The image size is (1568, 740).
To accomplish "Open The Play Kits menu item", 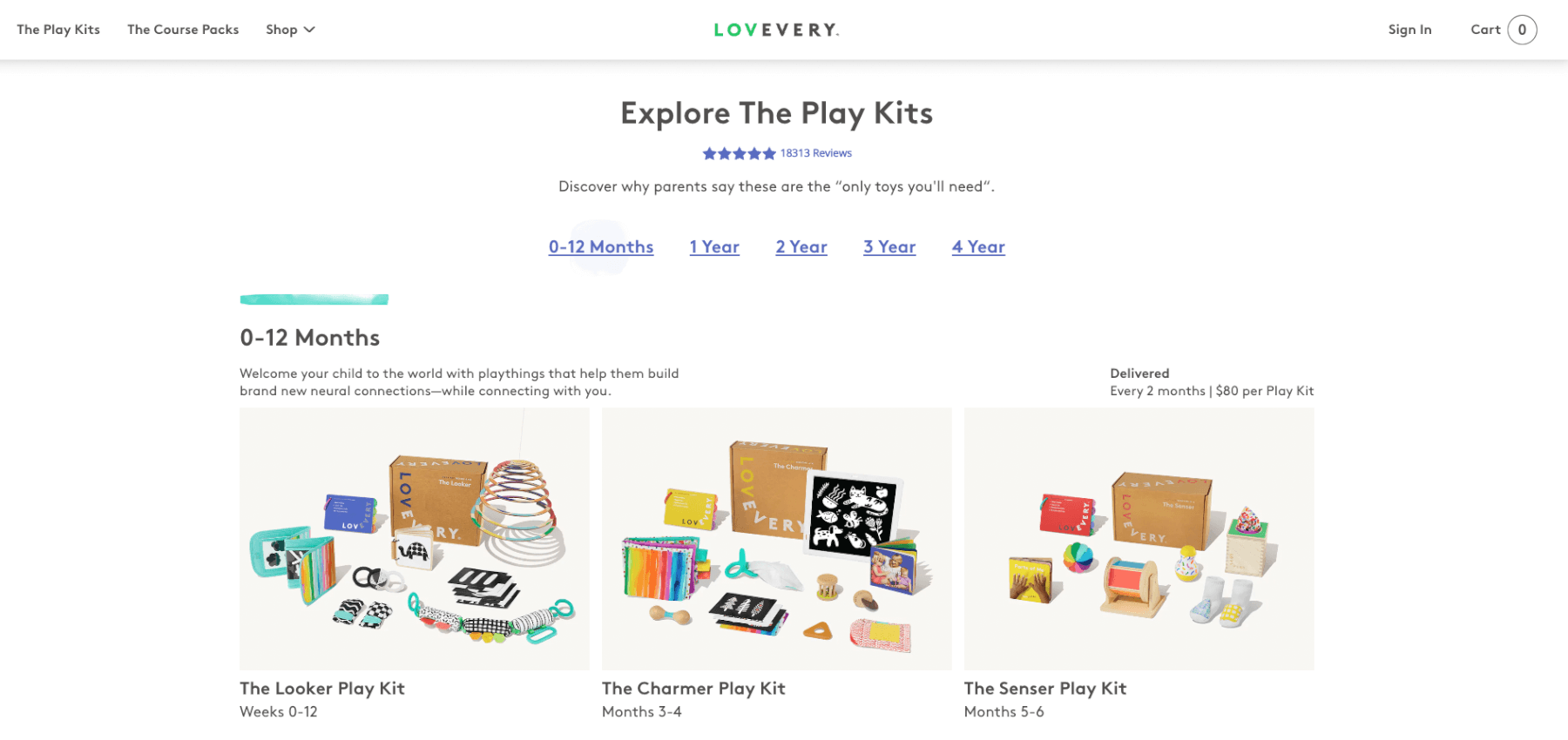I will tap(58, 30).
